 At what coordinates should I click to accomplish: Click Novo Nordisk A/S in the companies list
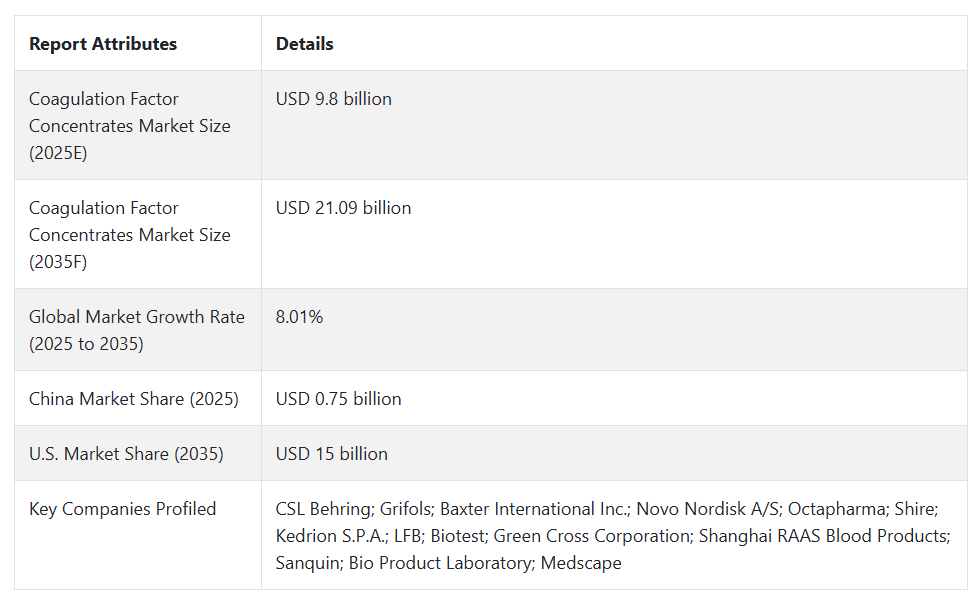coord(707,509)
